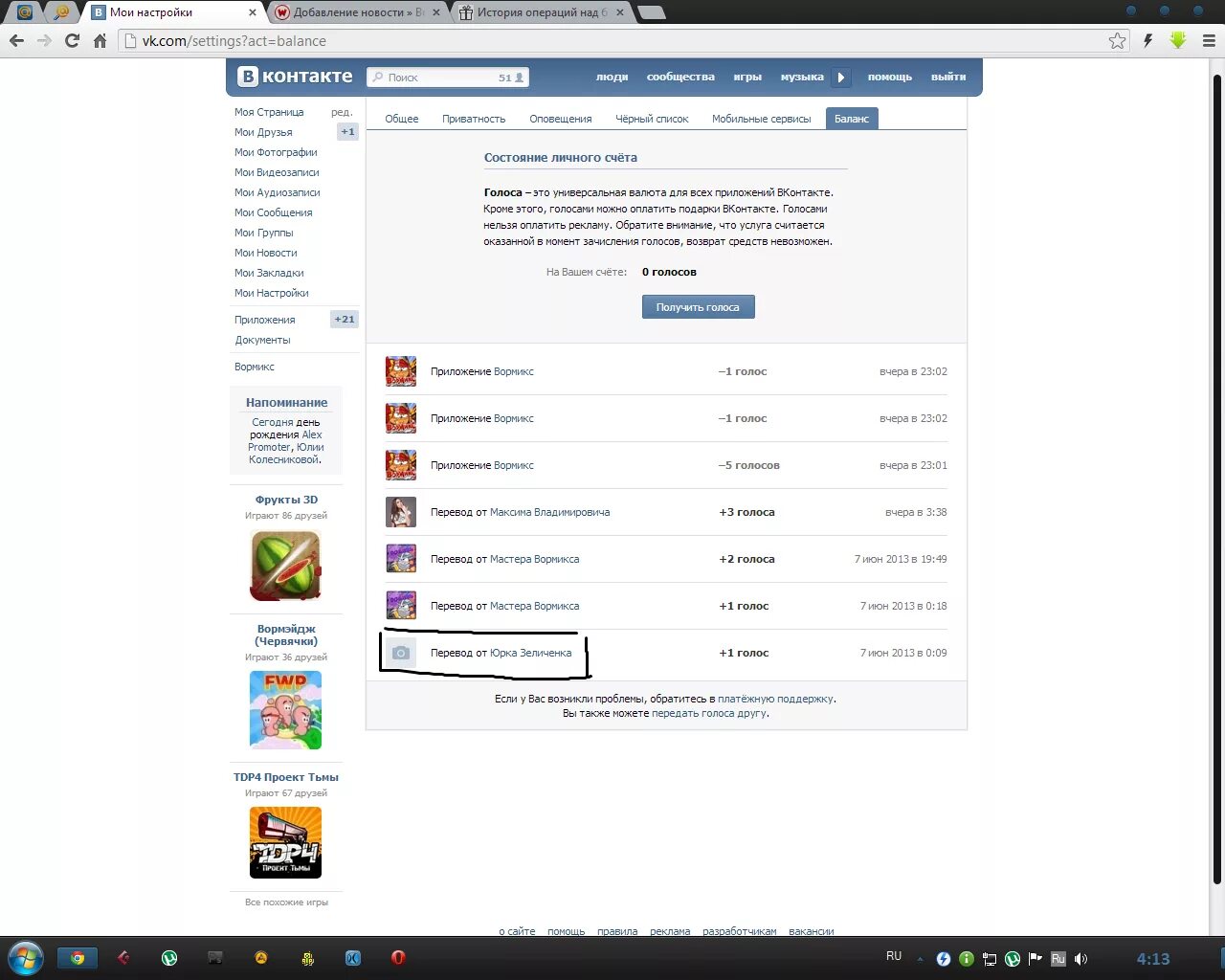Switch to Мобильные сервисы tab
Image resolution: width=1225 pixels, height=980 pixels.
point(761,119)
